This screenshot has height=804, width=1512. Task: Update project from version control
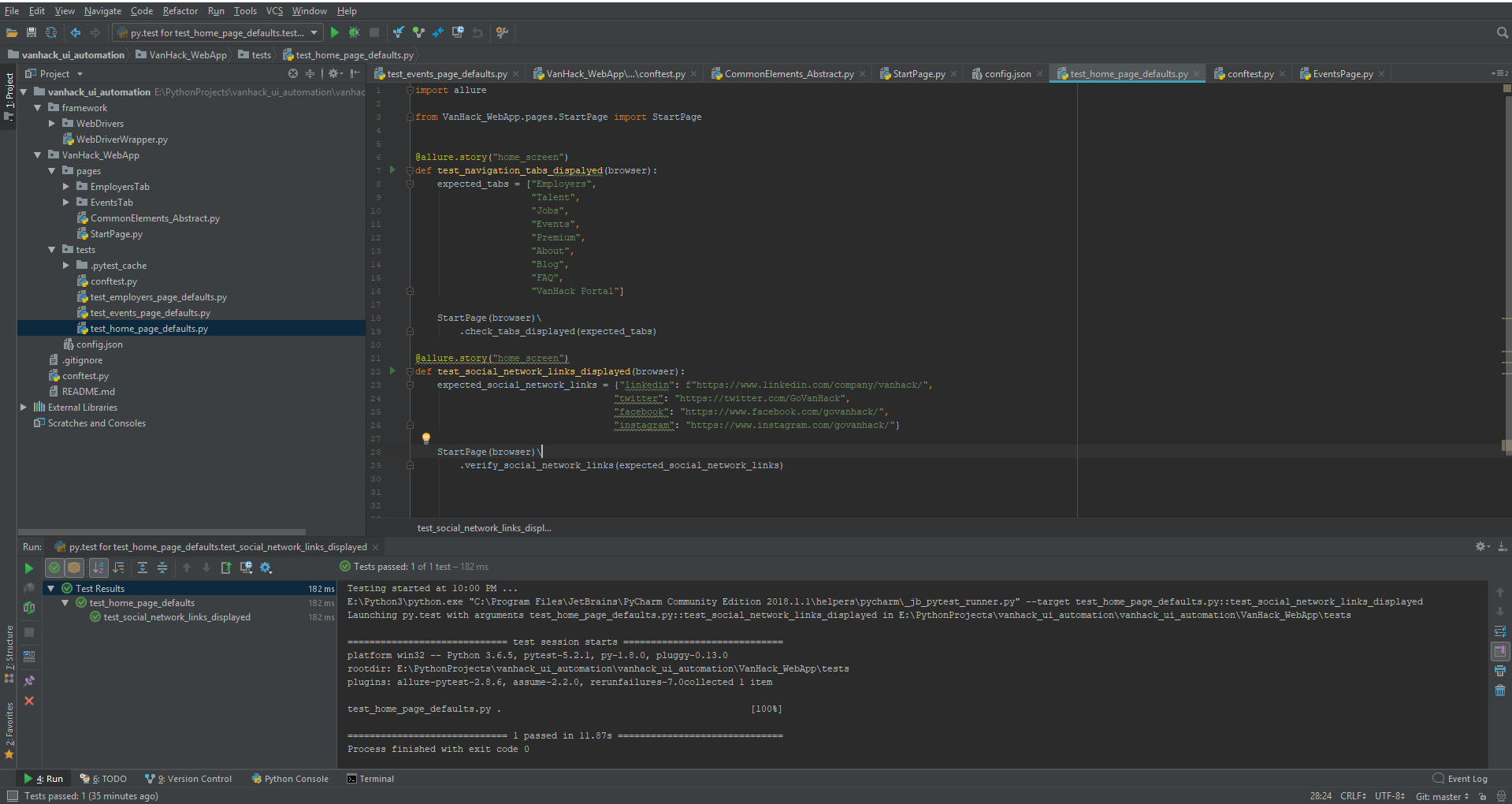click(398, 32)
